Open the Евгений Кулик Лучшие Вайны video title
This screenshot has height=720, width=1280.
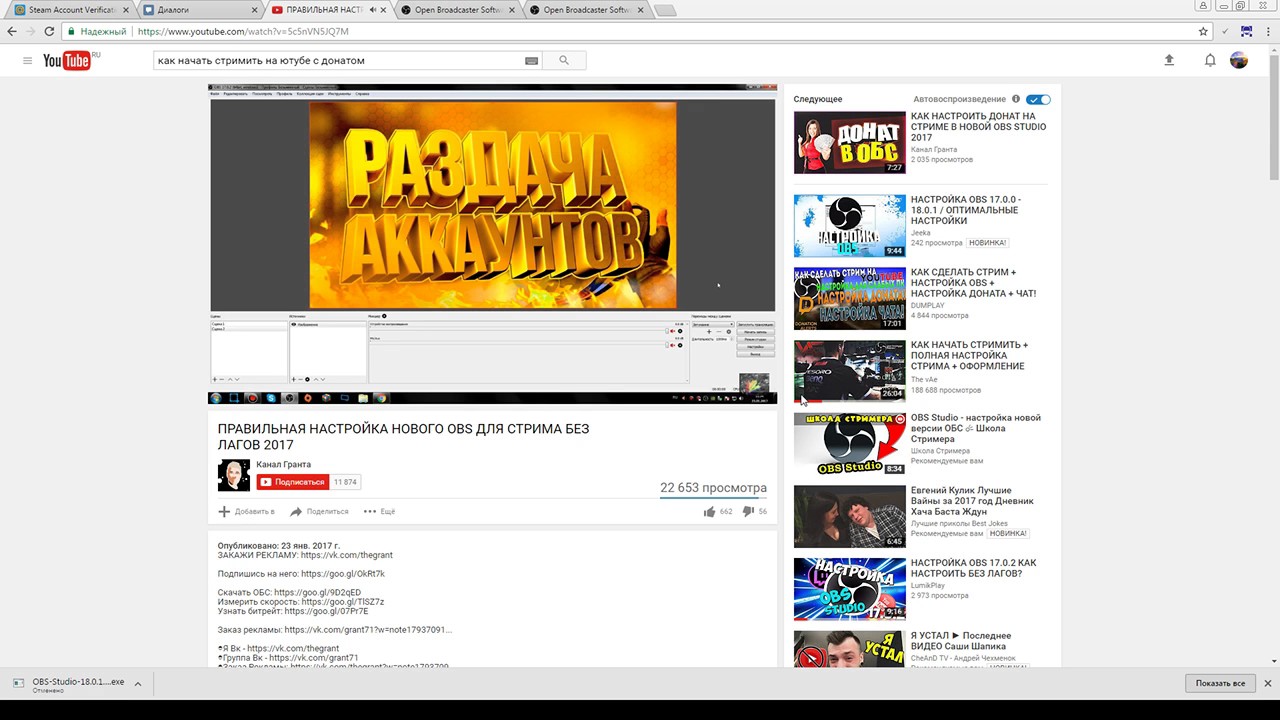(972, 501)
